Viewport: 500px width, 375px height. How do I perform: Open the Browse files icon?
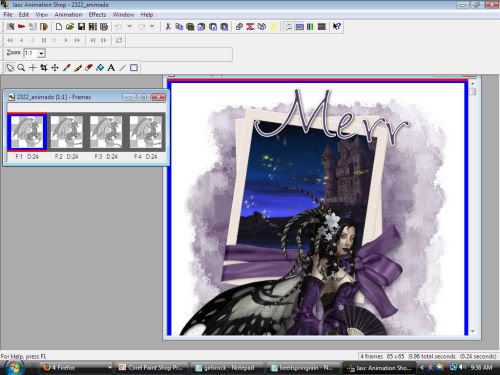point(44,27)
